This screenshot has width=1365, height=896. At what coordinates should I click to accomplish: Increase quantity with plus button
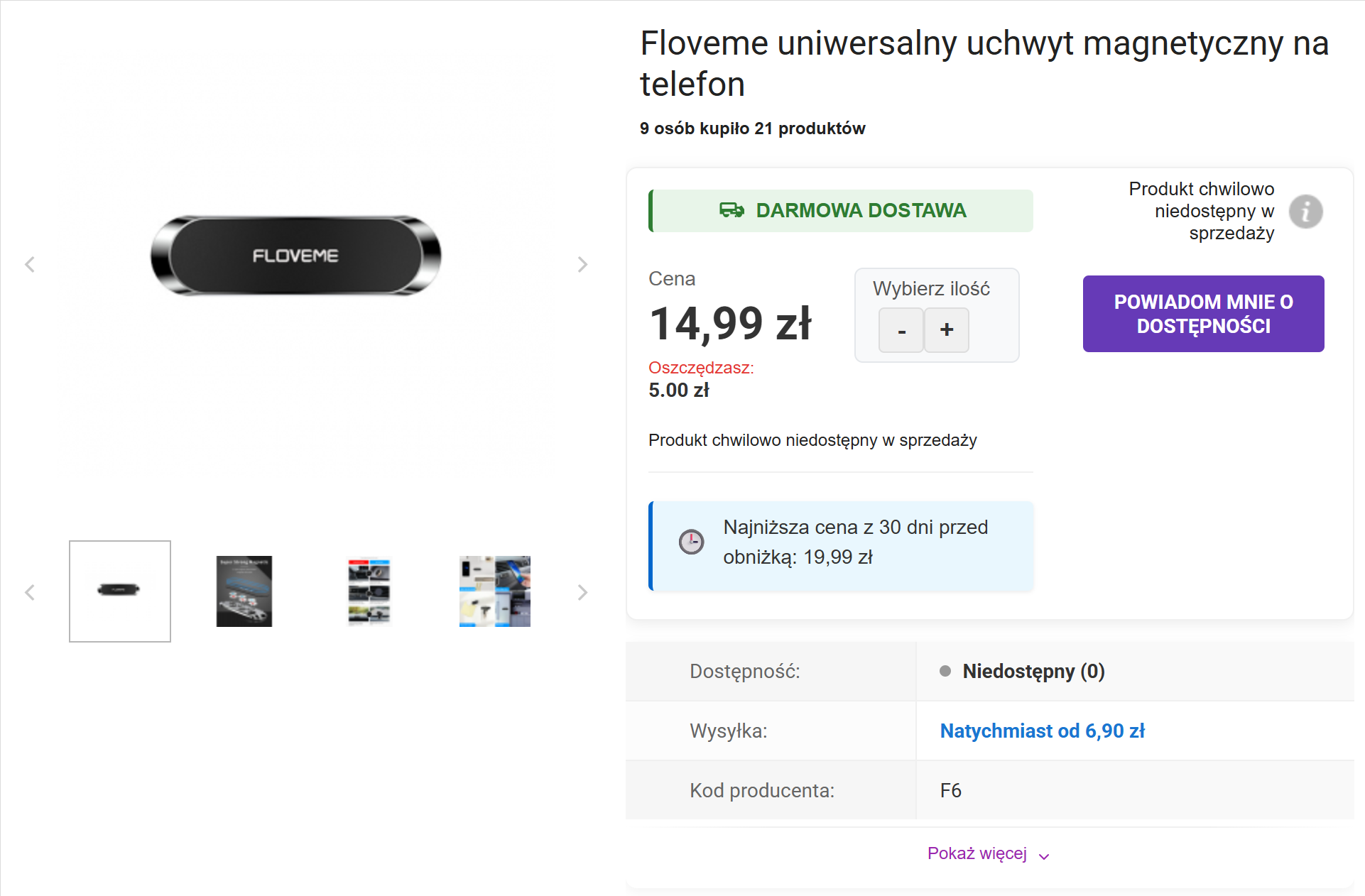pyautogui.click(x=947, y=330)
